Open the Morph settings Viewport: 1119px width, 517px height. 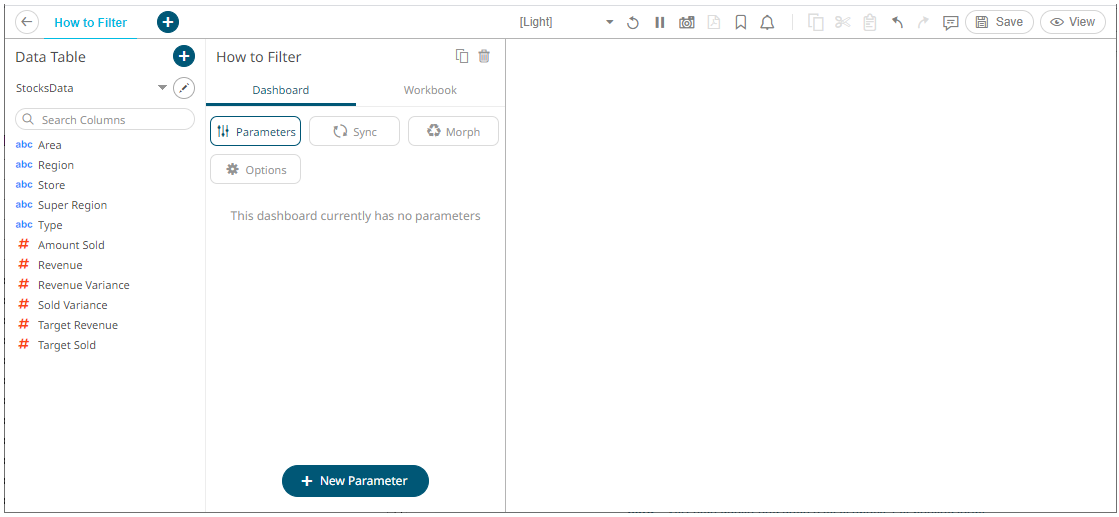click(x=453, y=131)
